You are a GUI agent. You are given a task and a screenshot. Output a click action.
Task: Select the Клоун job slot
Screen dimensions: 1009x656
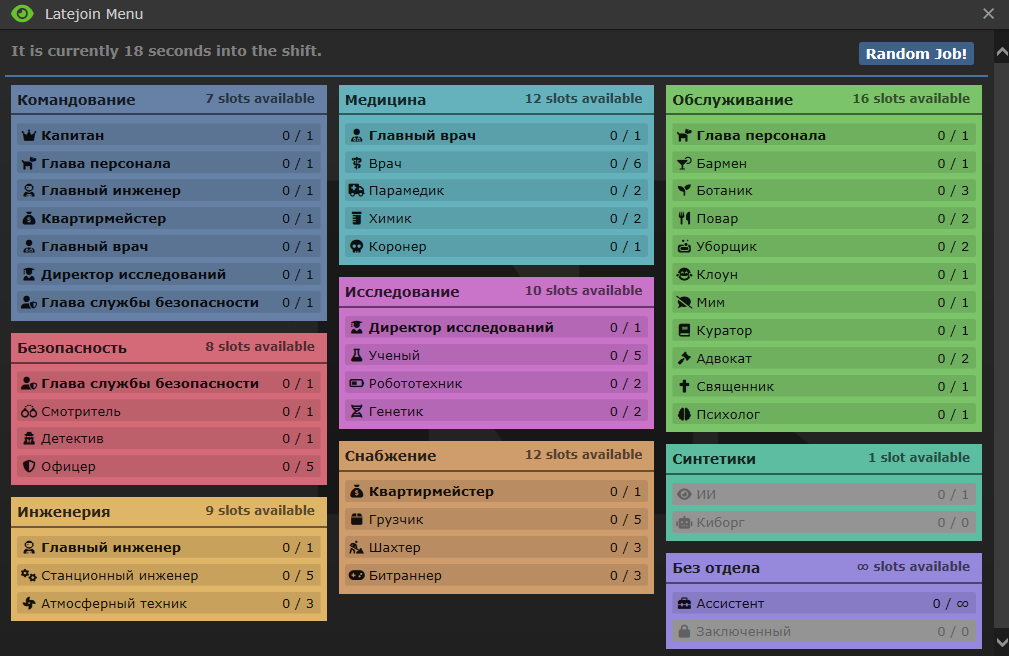[x=823, y=275]
